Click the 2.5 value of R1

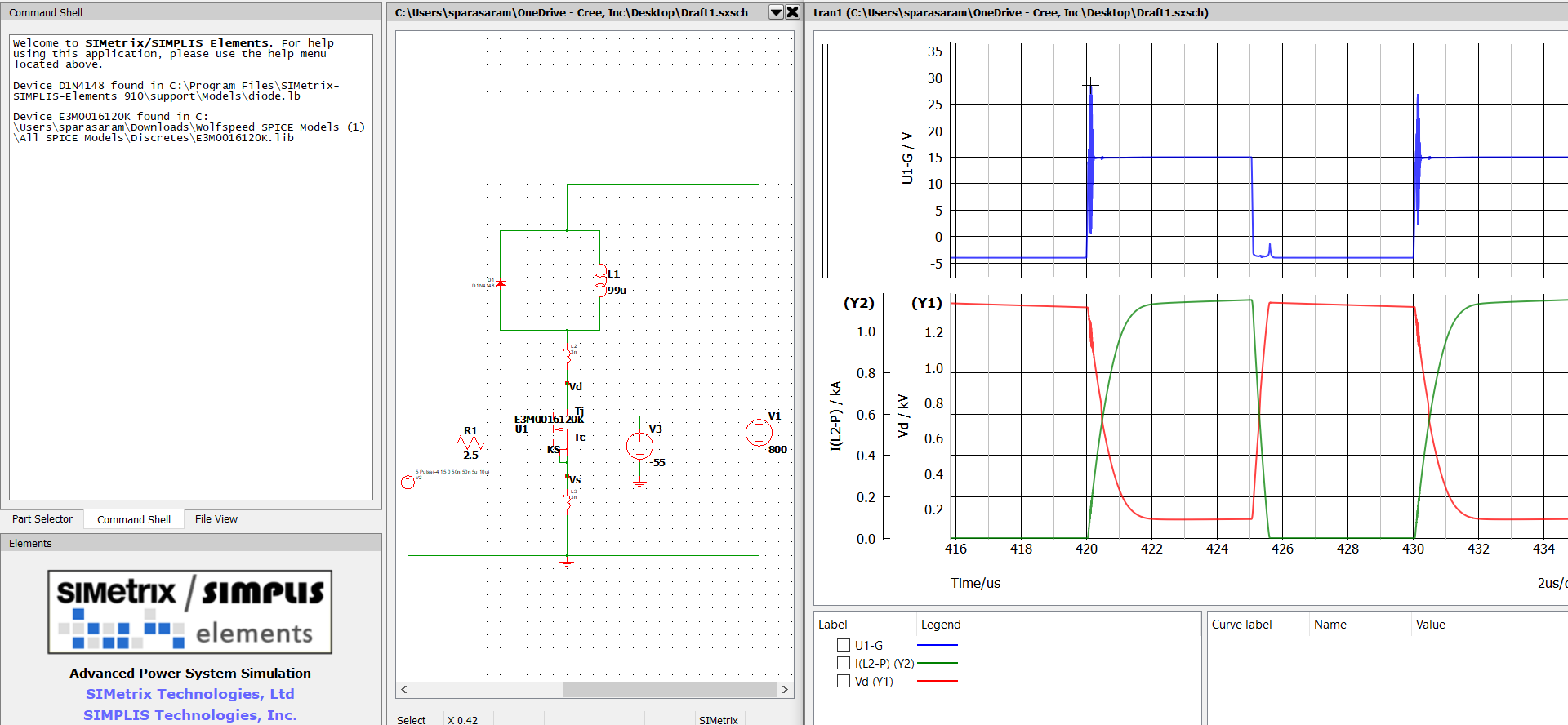tap(470, 456)
